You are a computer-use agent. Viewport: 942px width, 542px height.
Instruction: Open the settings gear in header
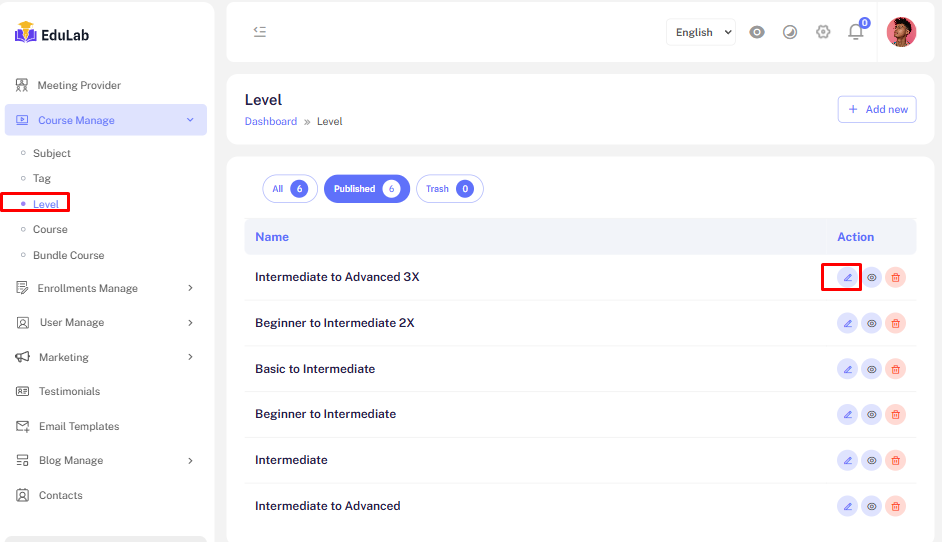click(823, 32)
